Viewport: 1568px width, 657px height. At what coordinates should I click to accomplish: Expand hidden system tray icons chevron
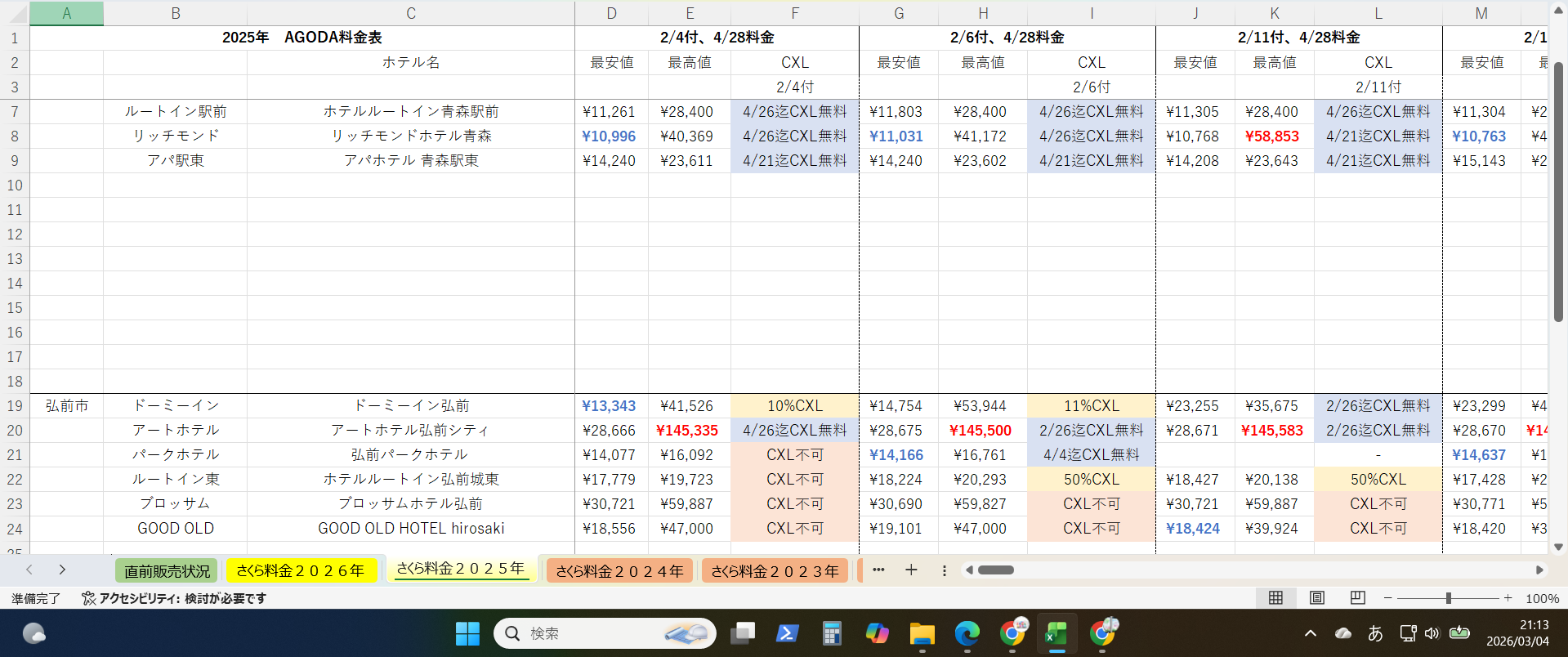pyautogui.click(x=1311, y=633)
